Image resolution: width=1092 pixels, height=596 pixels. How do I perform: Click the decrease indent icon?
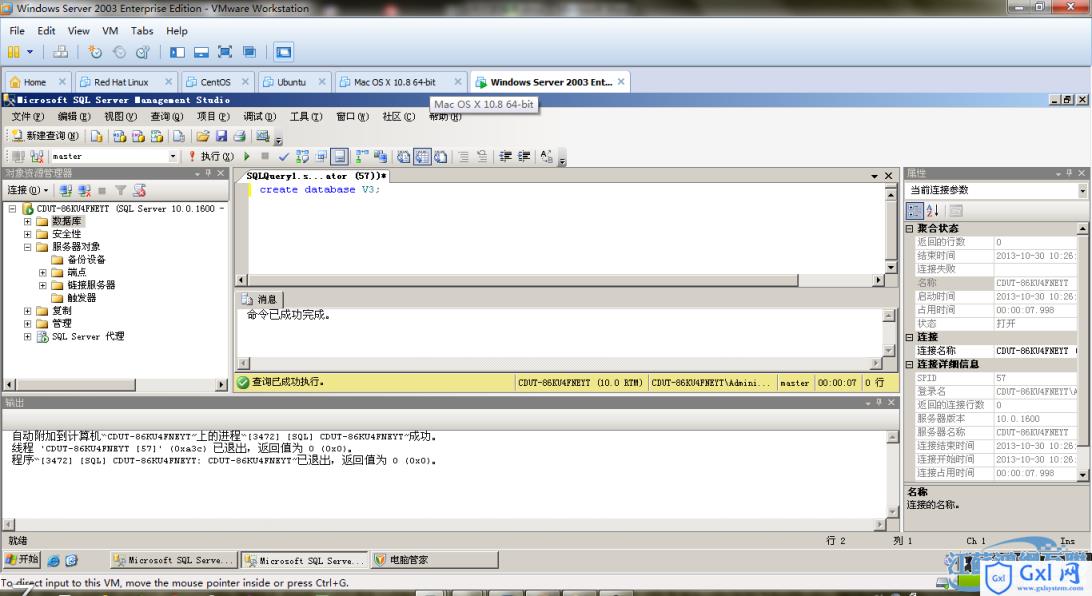[x=506, y=157]
